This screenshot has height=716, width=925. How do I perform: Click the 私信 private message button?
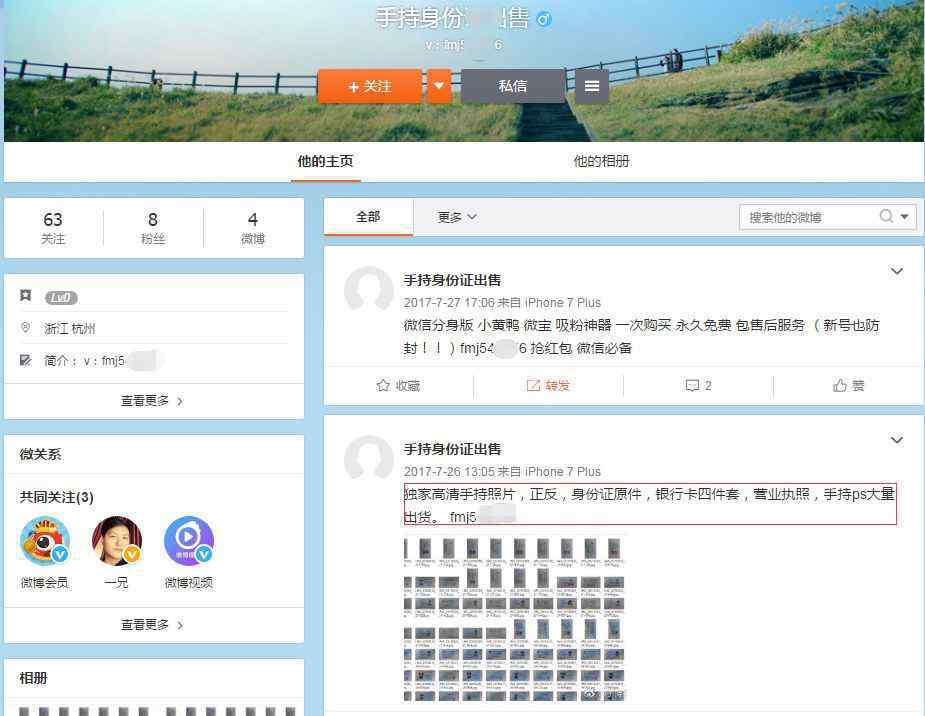512,87
